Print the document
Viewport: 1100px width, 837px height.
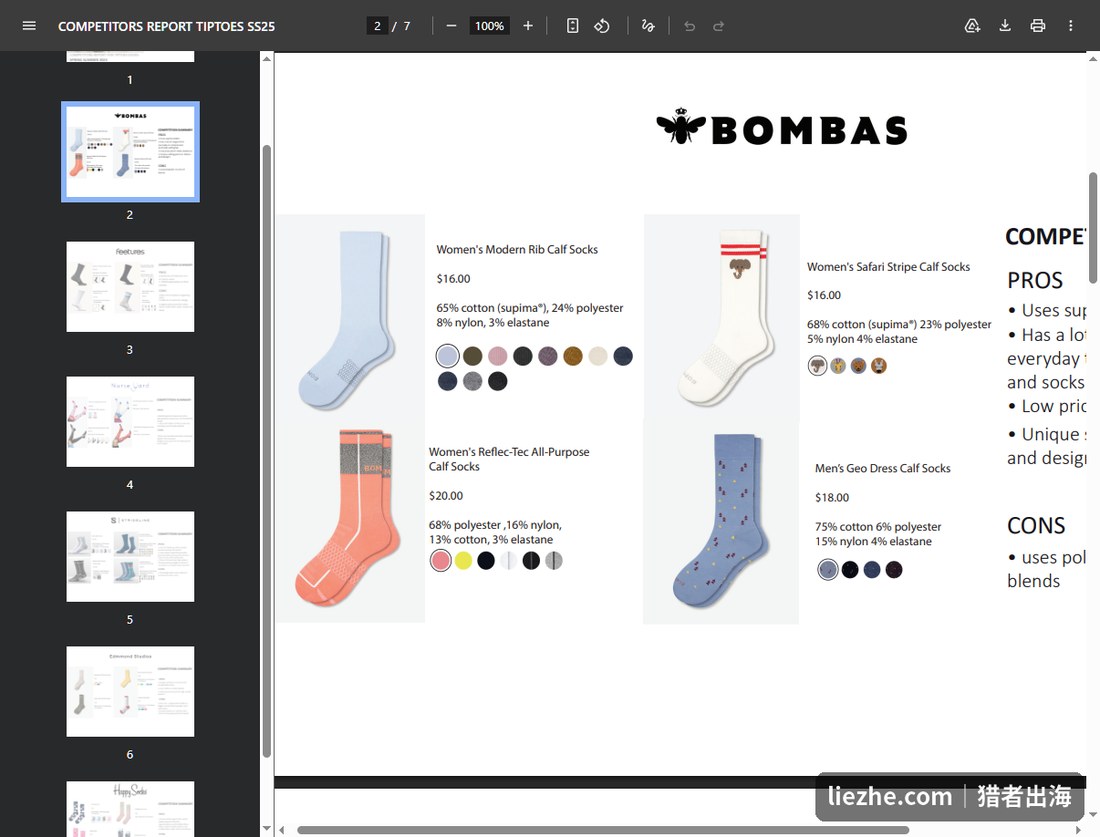[1038, 26]
